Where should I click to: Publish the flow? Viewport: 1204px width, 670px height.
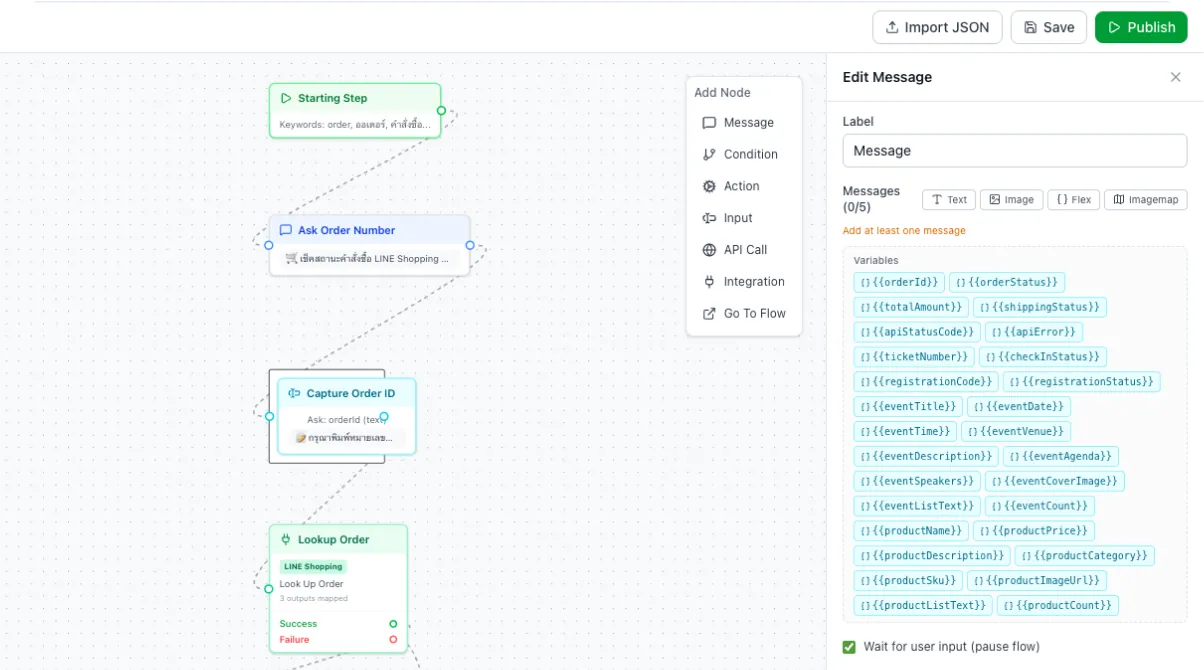[1141, 27]
